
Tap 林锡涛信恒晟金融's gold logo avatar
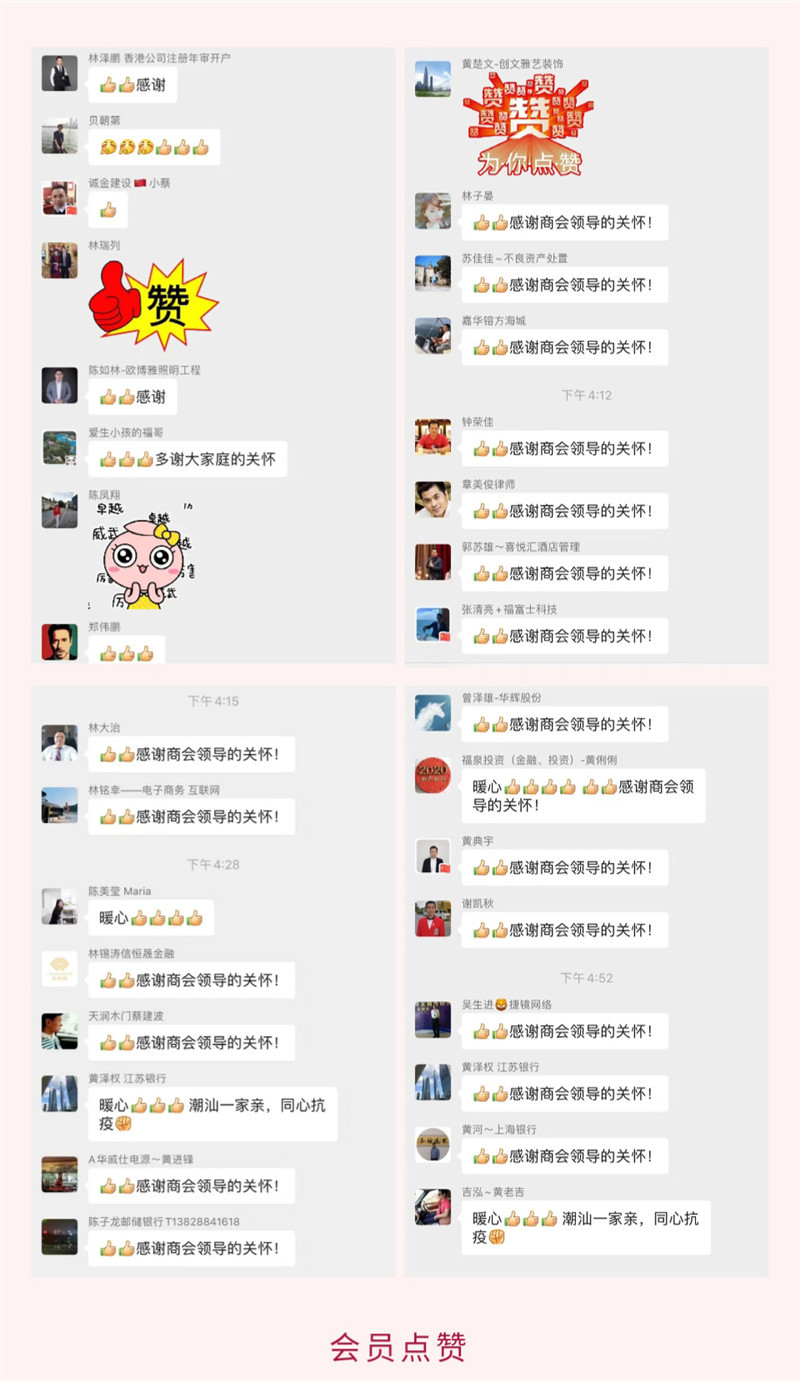[x=59, y=968]
